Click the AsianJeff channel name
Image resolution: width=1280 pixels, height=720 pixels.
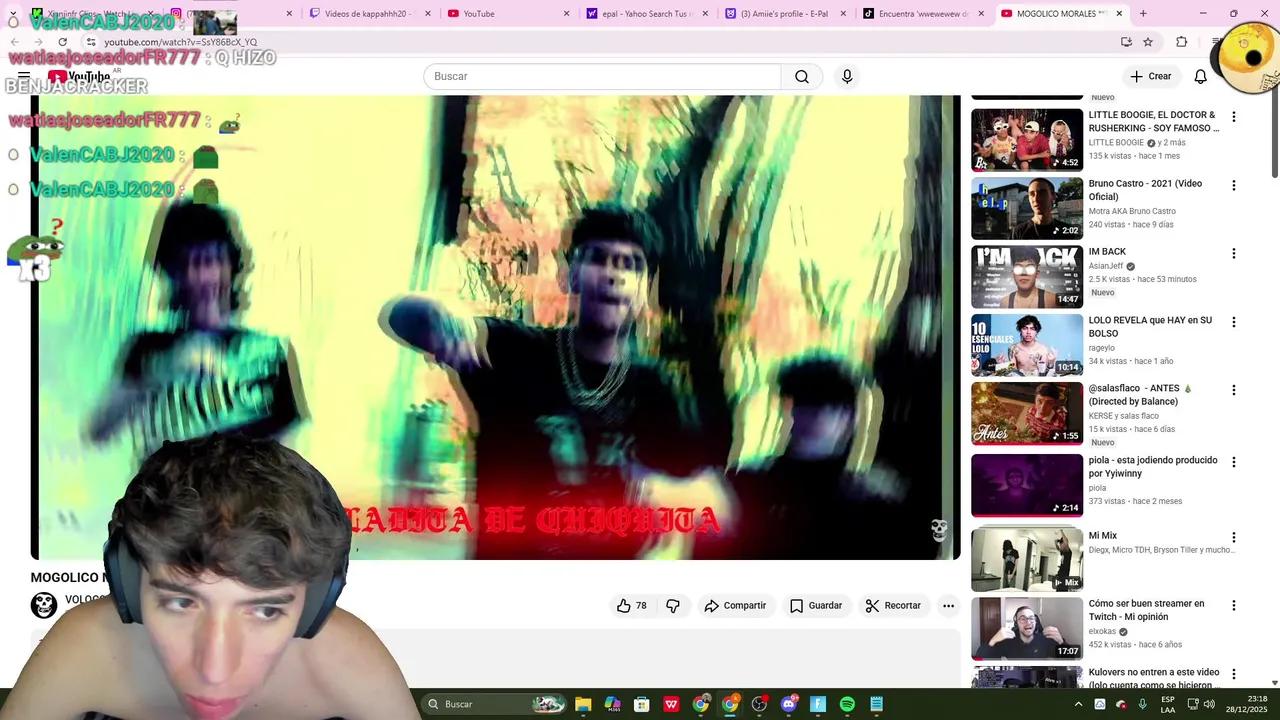tap(1106, 267)
